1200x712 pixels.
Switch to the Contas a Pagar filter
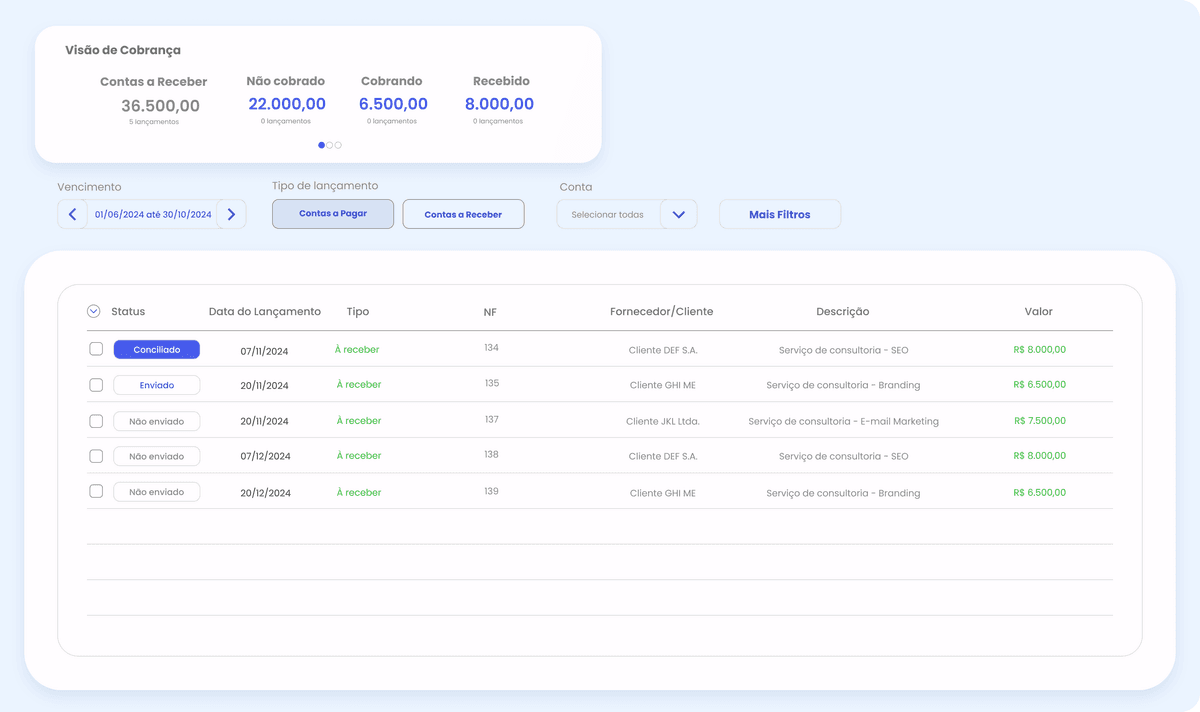[332, 213]
